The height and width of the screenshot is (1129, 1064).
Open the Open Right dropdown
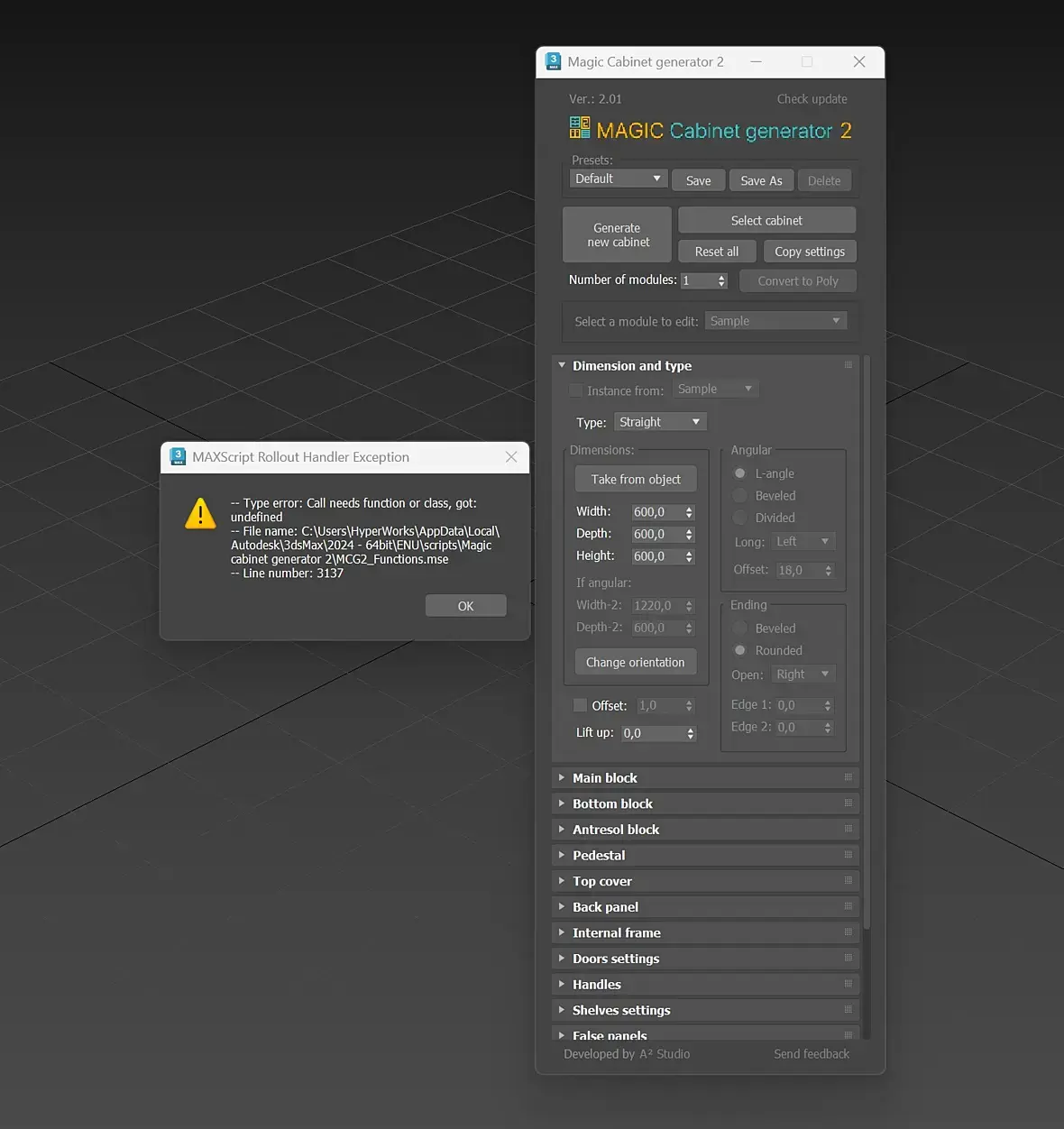tap(803, 674)
